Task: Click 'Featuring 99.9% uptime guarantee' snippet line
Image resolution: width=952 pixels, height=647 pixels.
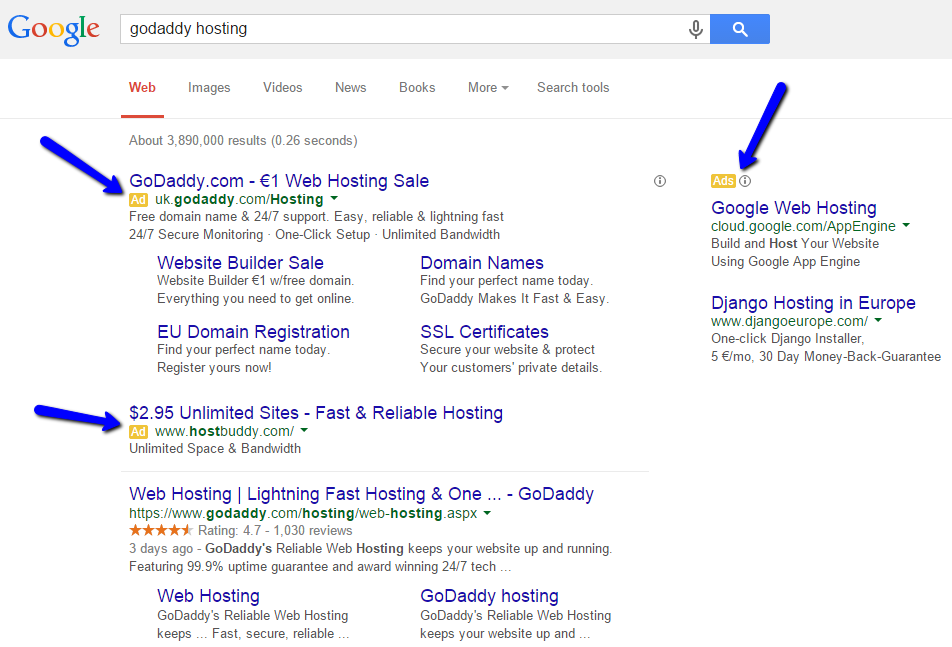Action: click(320, 567)
